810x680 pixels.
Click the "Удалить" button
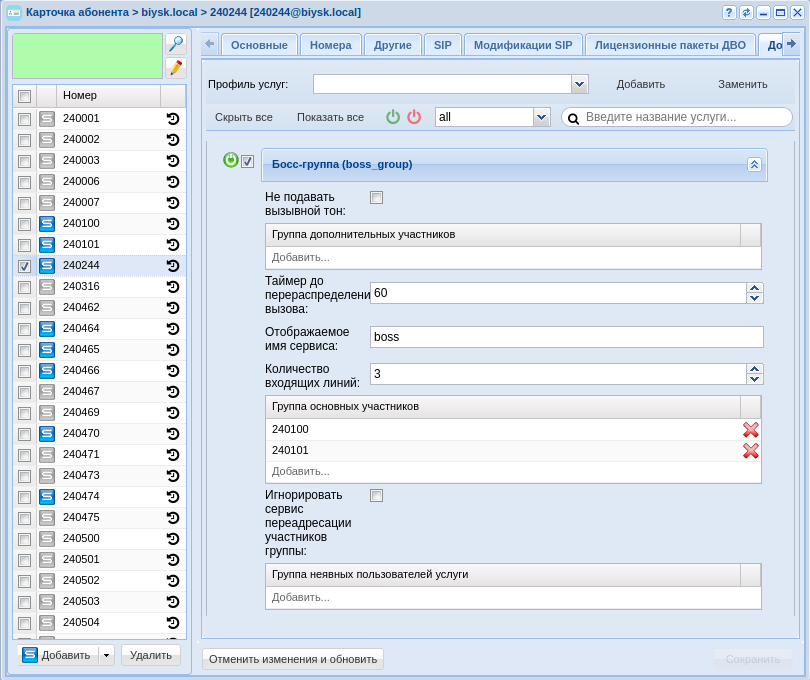[151, 655]
